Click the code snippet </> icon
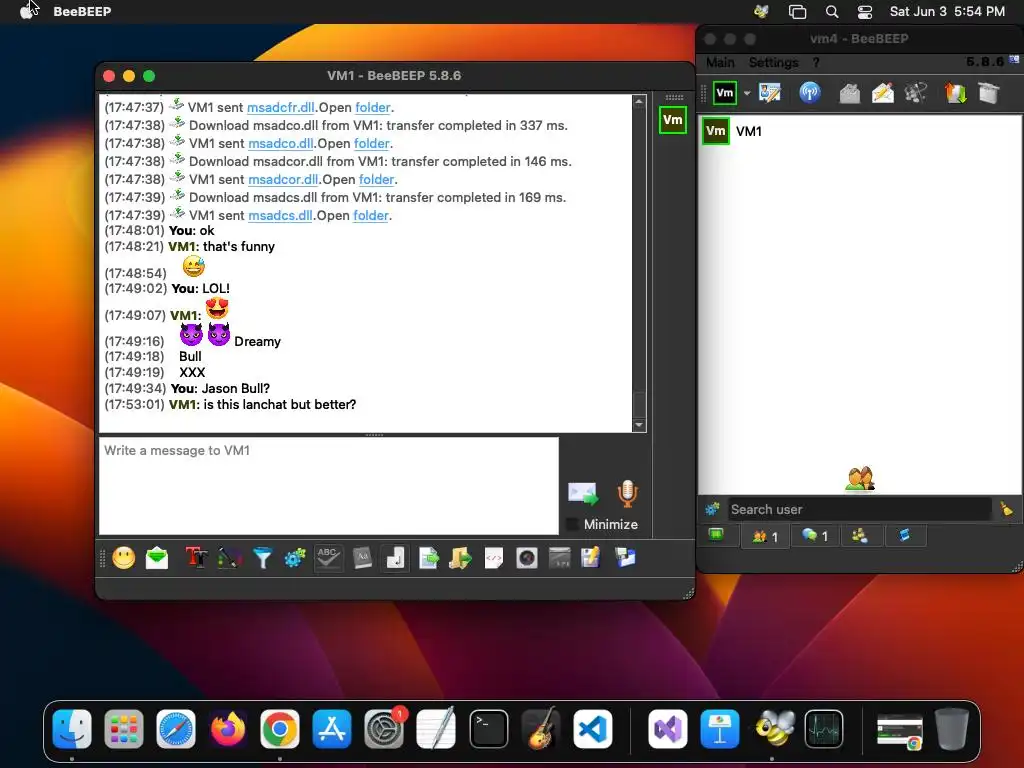 [x=494, y=558]
